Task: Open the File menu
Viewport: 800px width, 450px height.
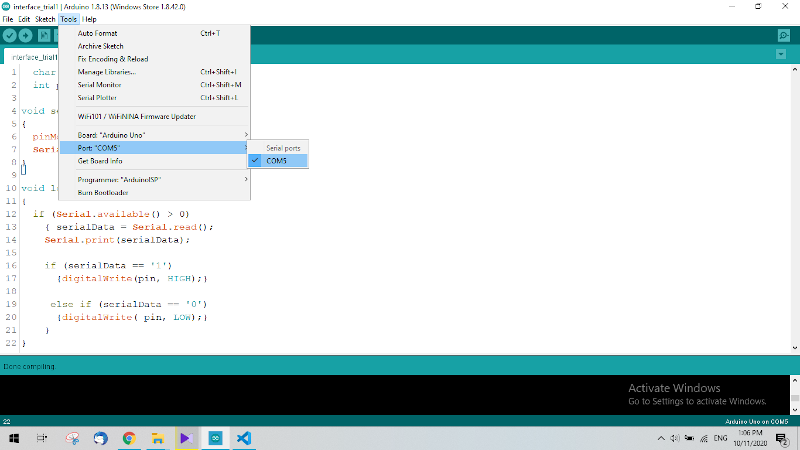Action: point(8,19)
